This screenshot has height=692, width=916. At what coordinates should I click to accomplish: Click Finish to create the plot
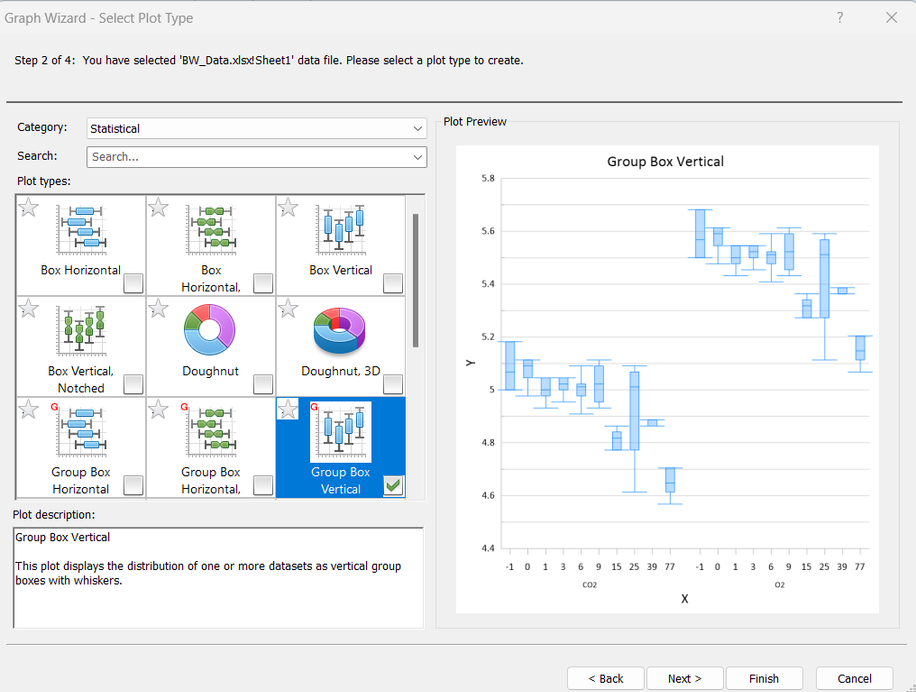[764, 678]
